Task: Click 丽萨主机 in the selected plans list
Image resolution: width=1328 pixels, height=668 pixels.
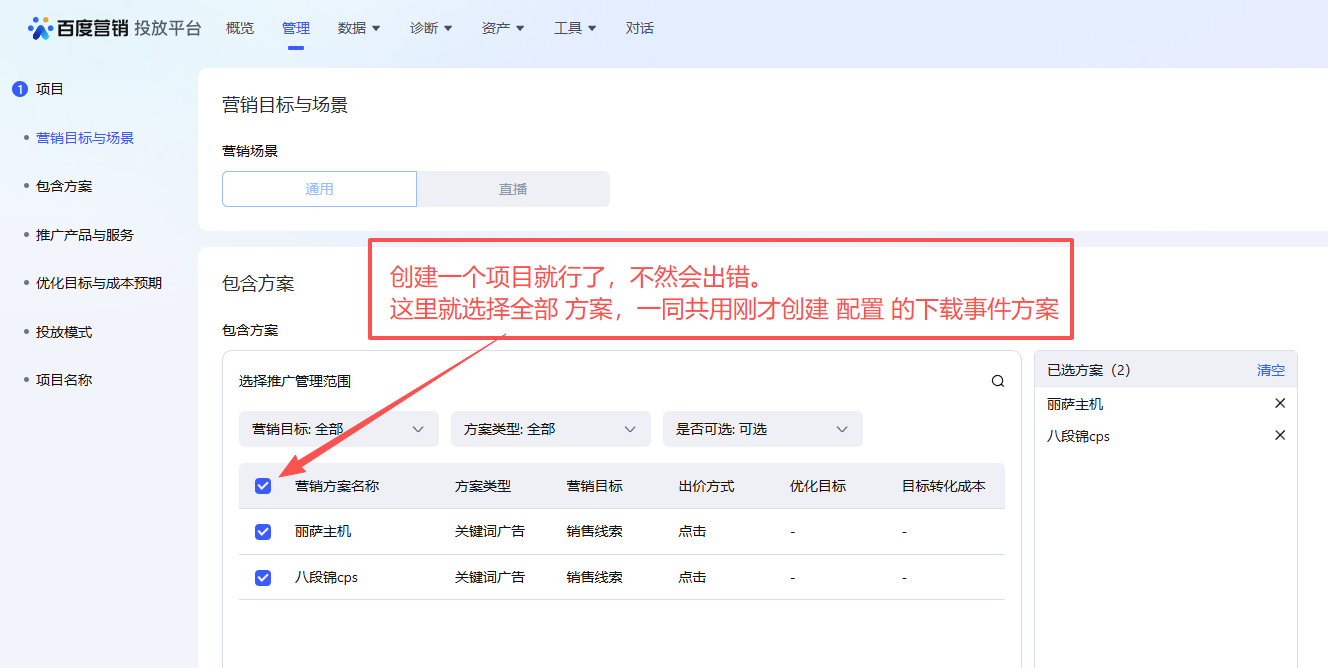Action: point(1075,404)
